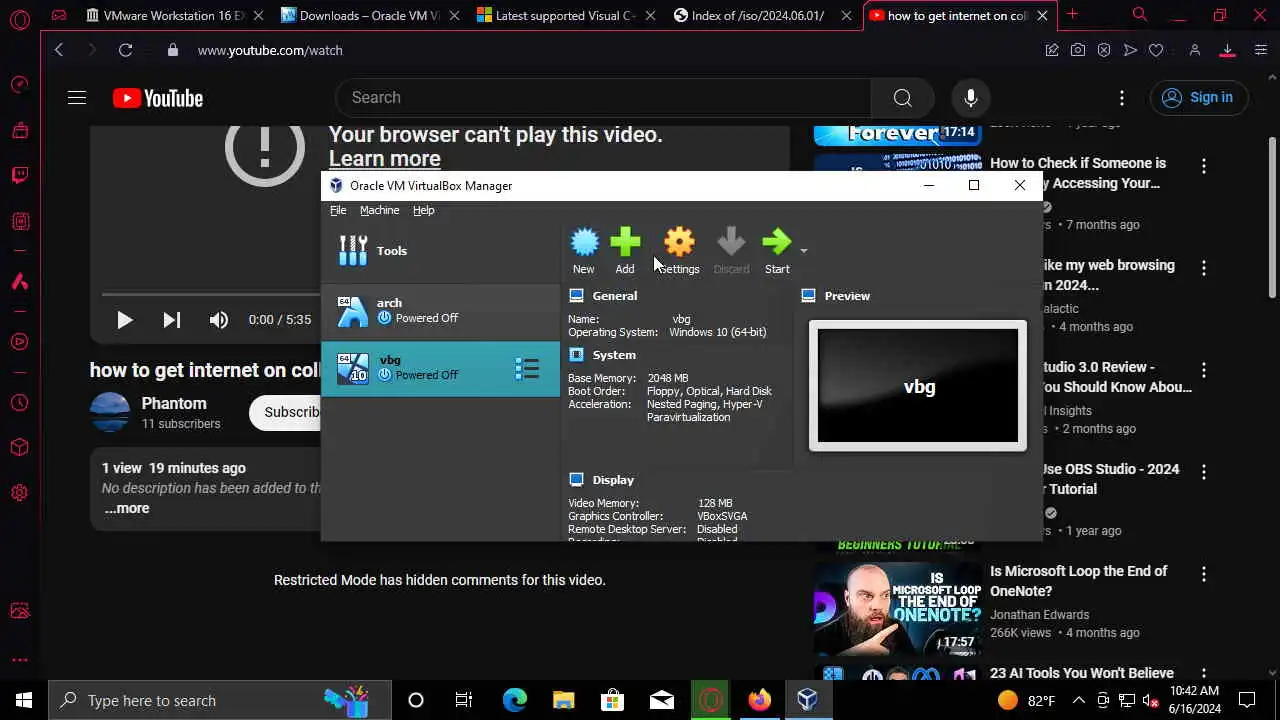Select the Tools entry in VirtualBox

(x=441, y=251)
